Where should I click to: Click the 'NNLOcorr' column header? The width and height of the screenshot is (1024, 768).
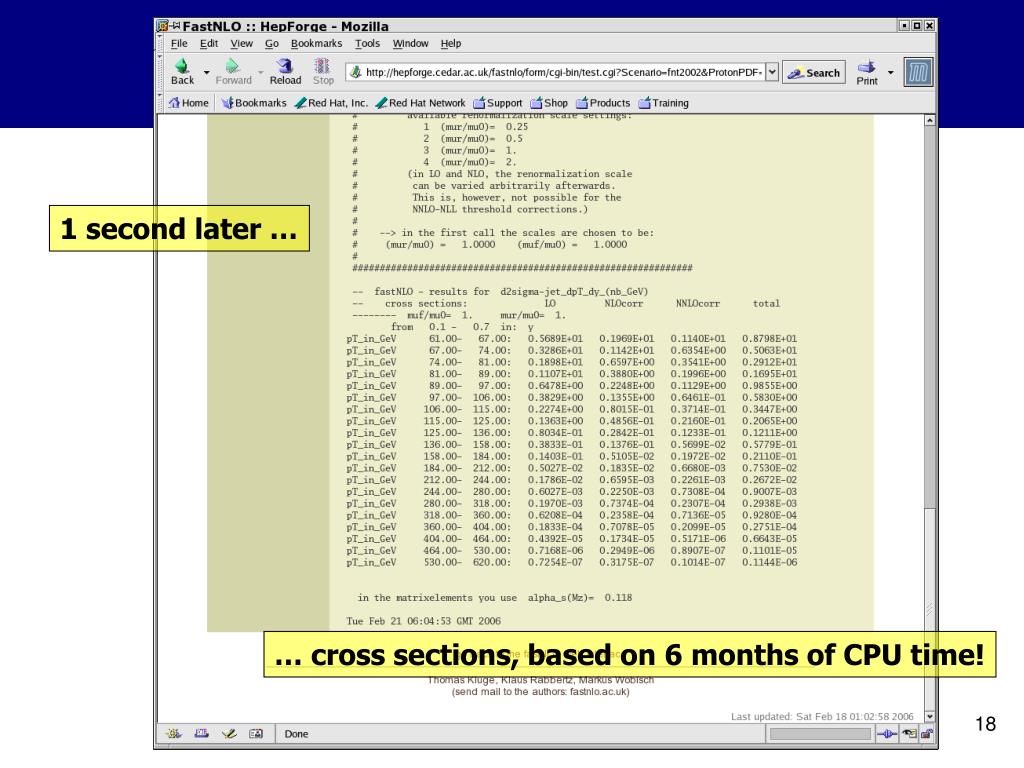pos(697,303)
